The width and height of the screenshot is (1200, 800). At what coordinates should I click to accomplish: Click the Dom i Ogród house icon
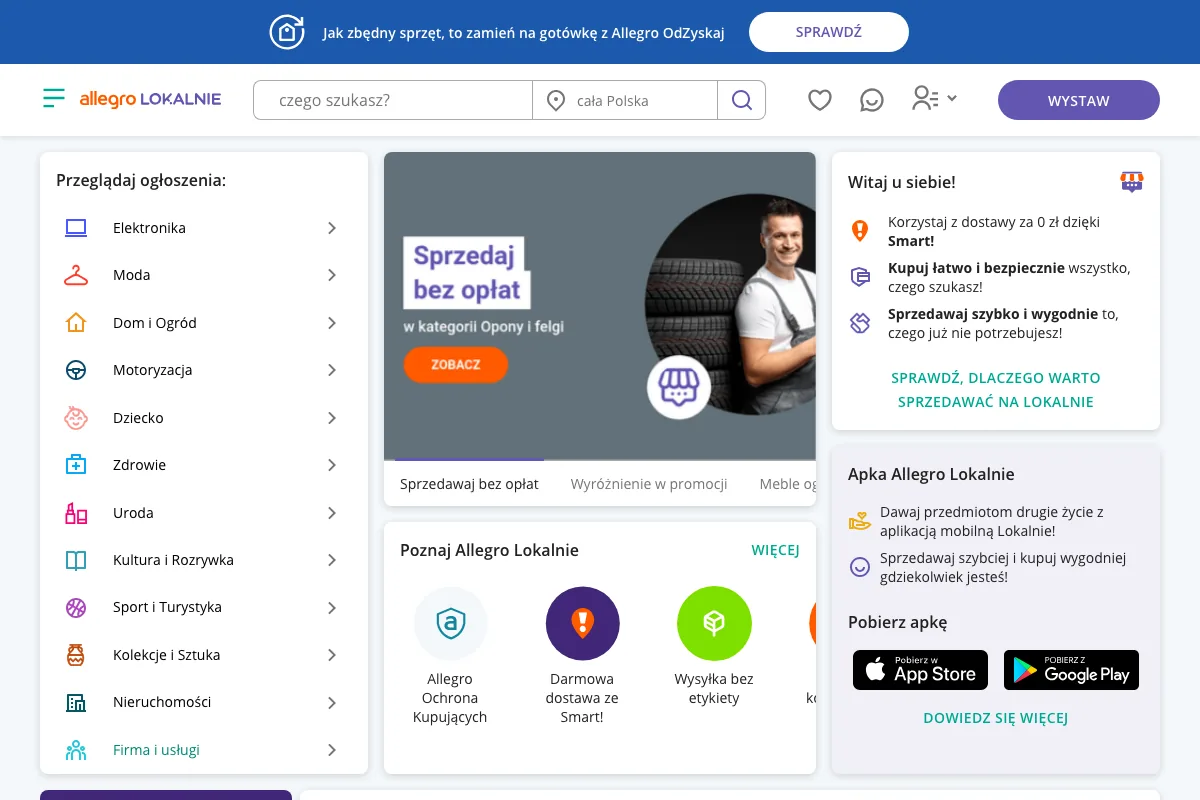pos(76,323)
